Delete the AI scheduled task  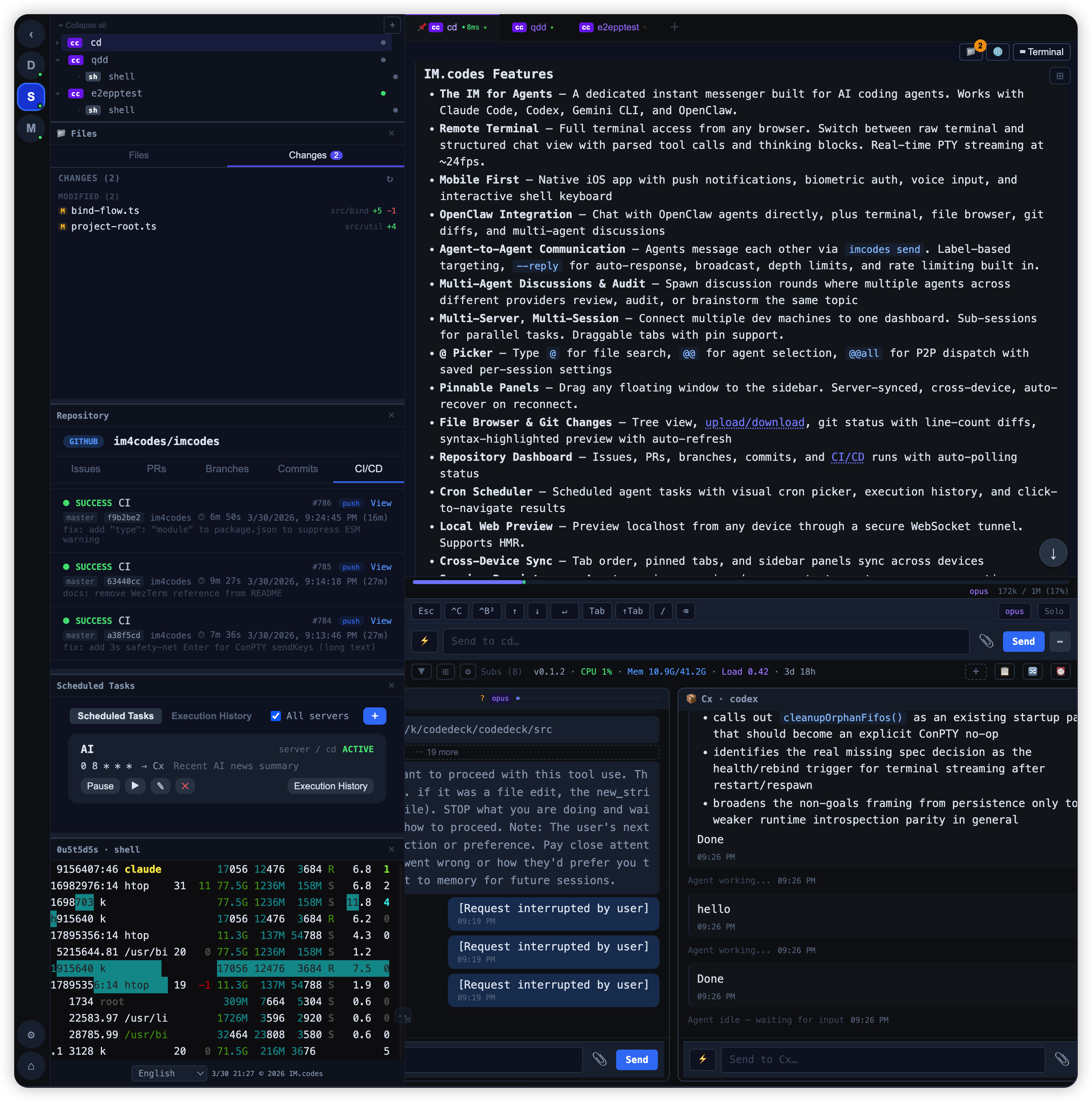[x=185, y=785]
